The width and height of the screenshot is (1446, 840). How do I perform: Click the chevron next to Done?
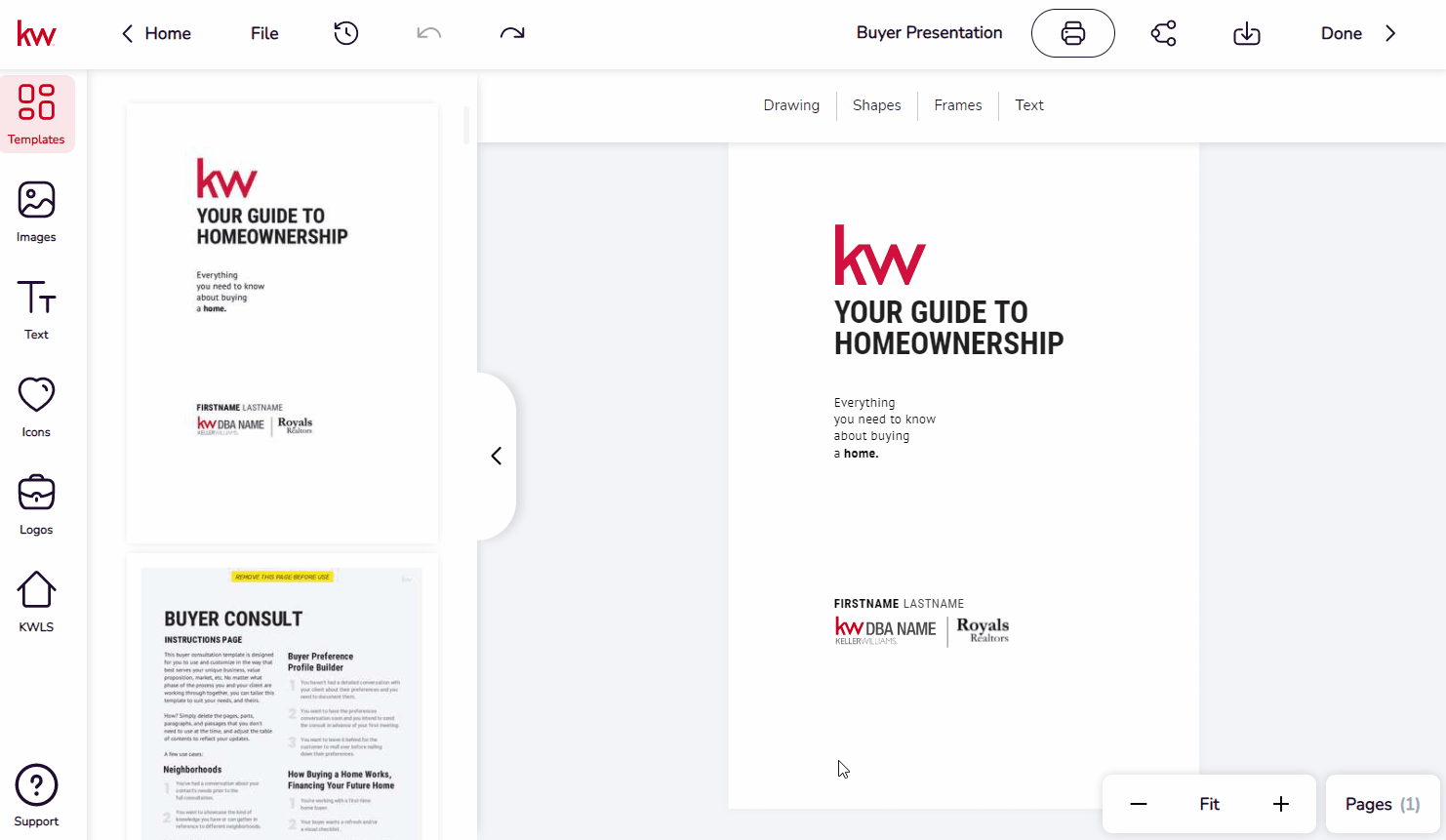(1390, 33)
